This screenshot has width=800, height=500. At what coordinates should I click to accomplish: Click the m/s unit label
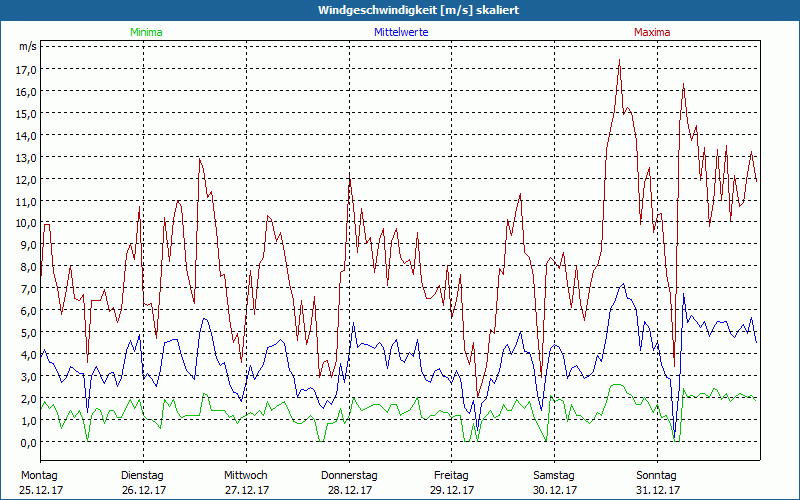[x=28, y=47]
